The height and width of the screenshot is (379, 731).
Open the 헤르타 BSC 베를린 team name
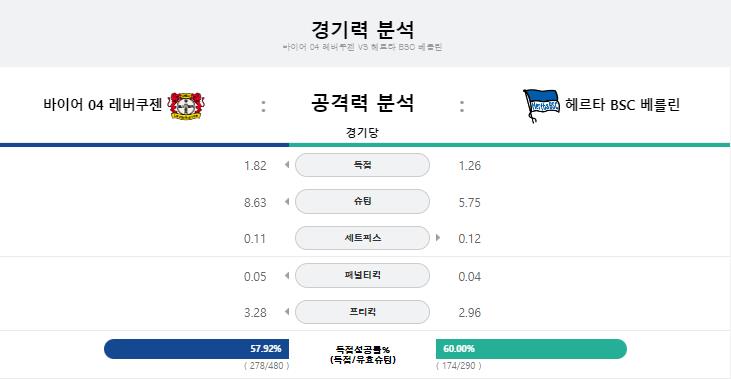622,104
